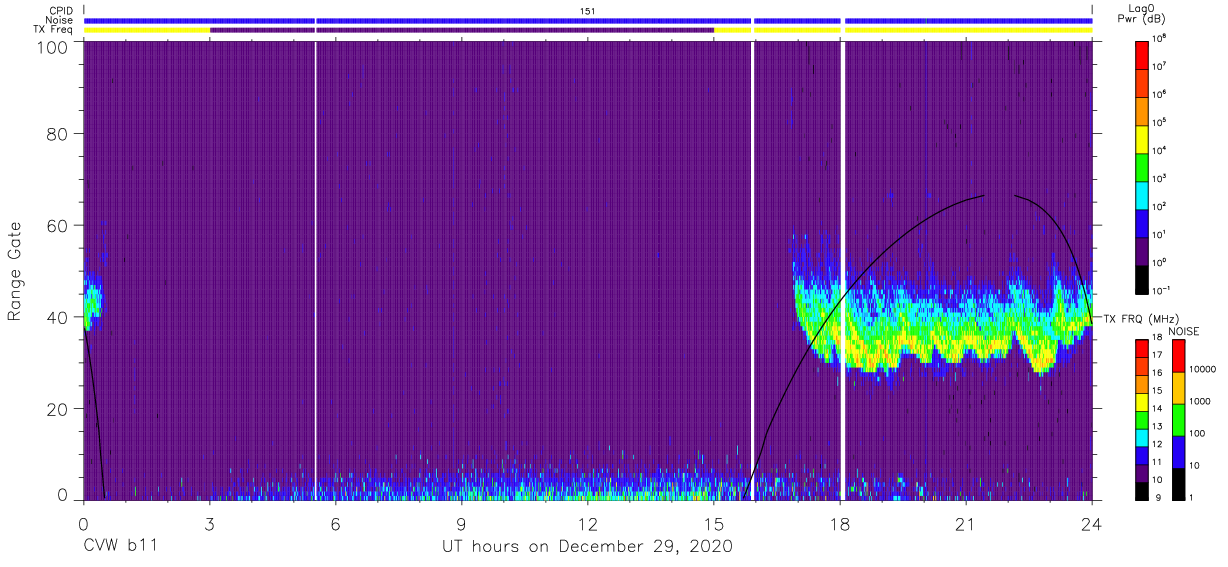
Task: Click the CPID value 151
Action: (588, 11)
